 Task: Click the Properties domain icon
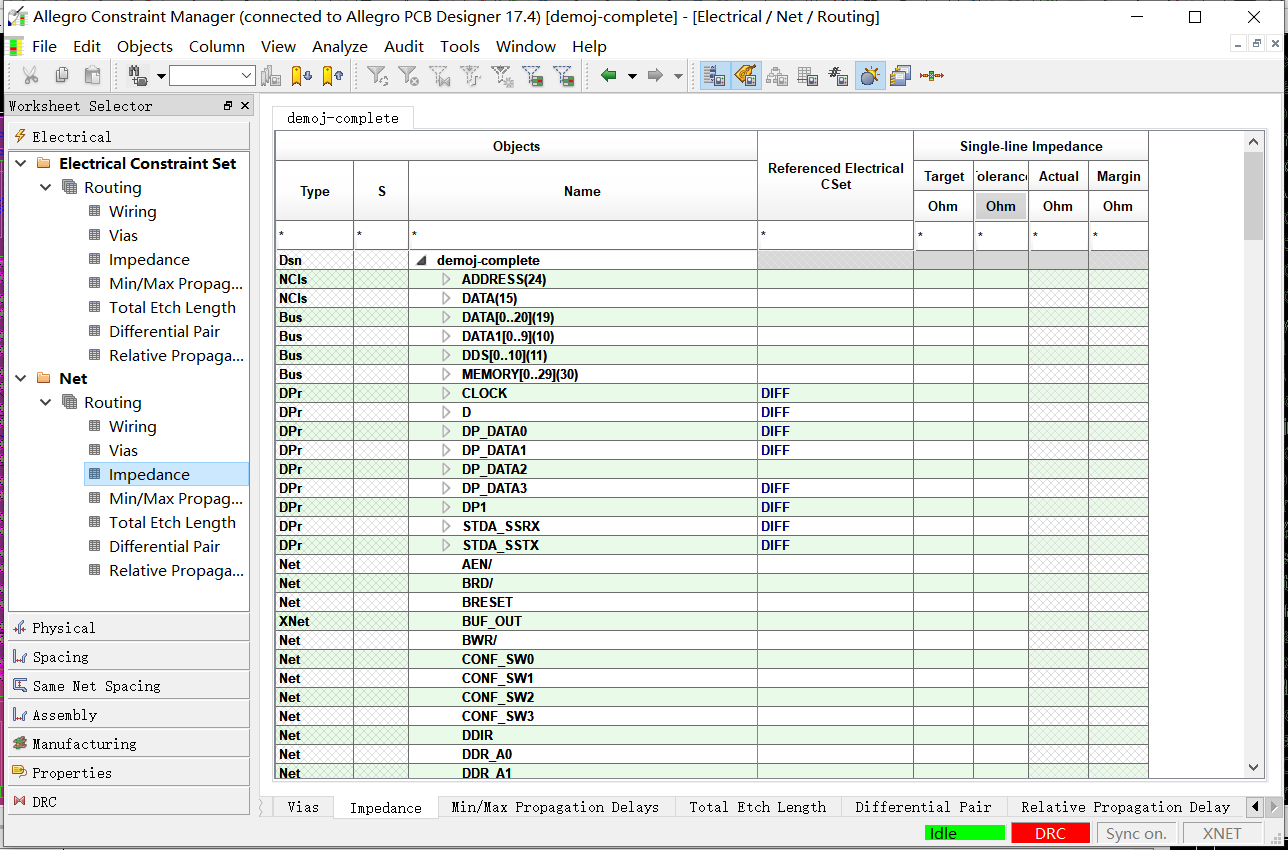20,772
